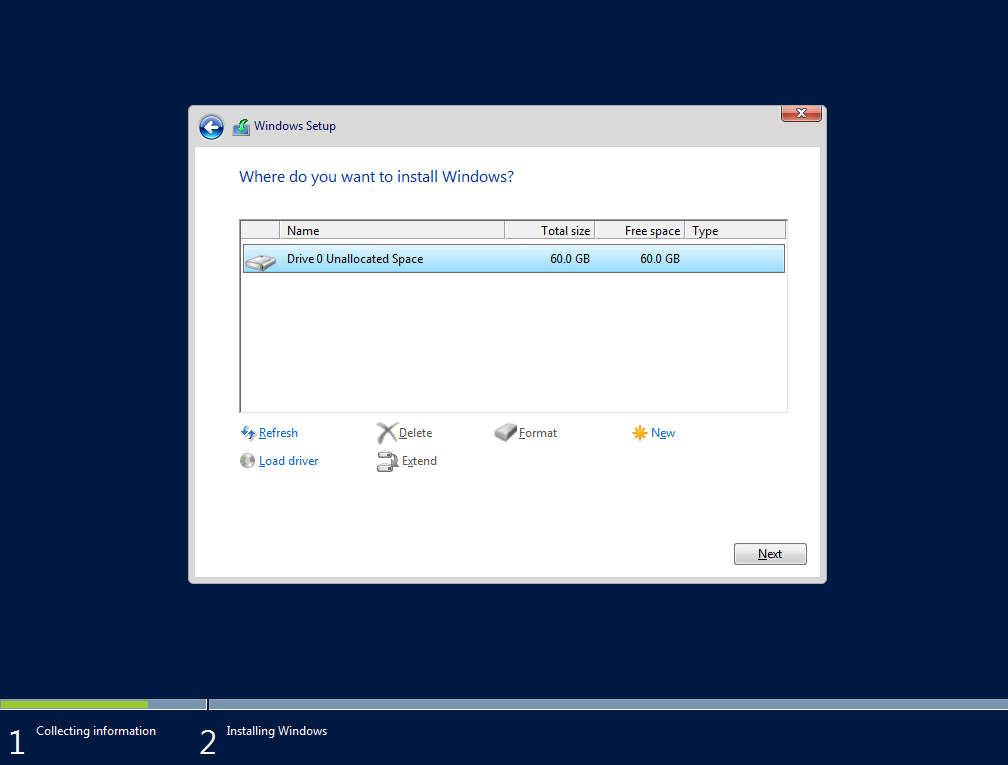Click the Collecting information step label
1008x765 pixels.
click(96, 731)
